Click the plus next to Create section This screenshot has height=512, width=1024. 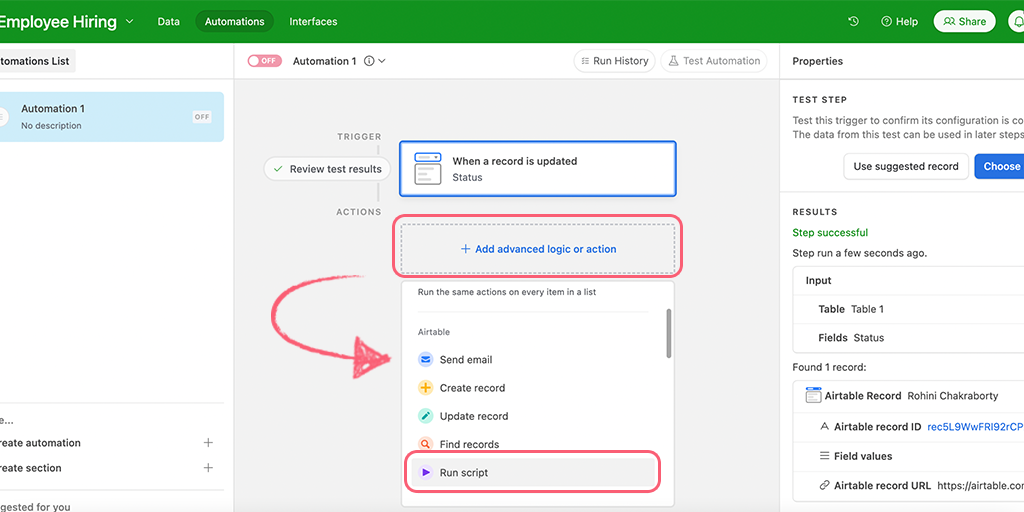(208, 468)
